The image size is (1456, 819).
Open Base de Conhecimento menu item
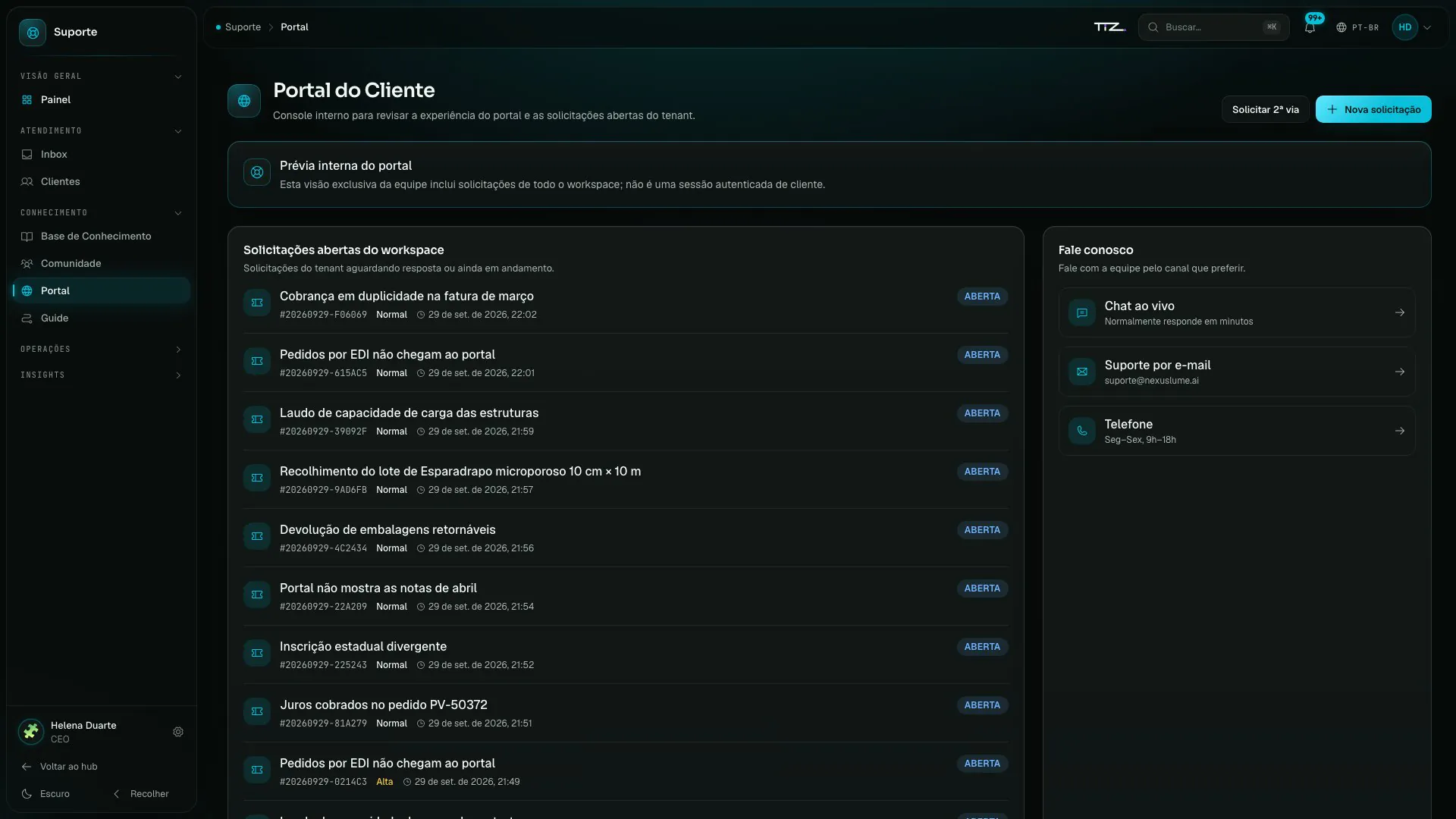pos(102,237)
